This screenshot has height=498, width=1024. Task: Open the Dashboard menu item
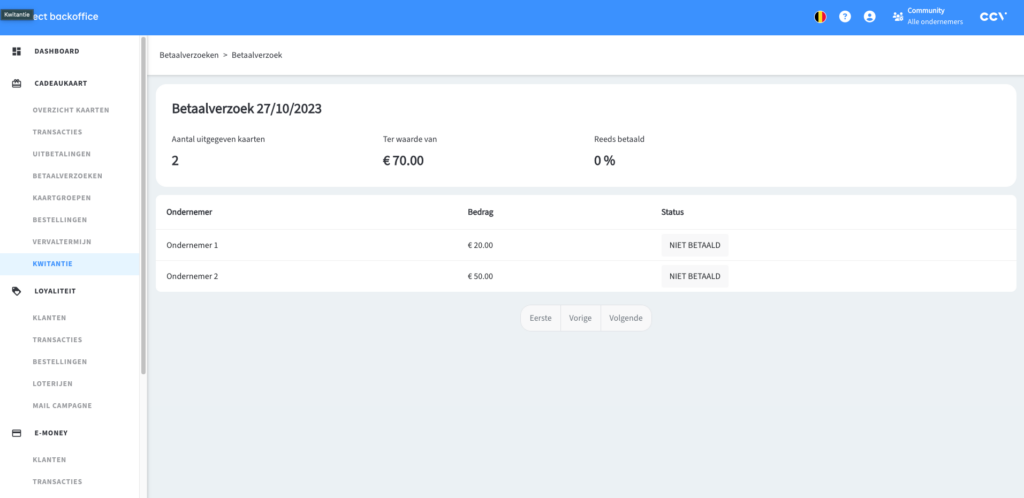tap(57, 52)
